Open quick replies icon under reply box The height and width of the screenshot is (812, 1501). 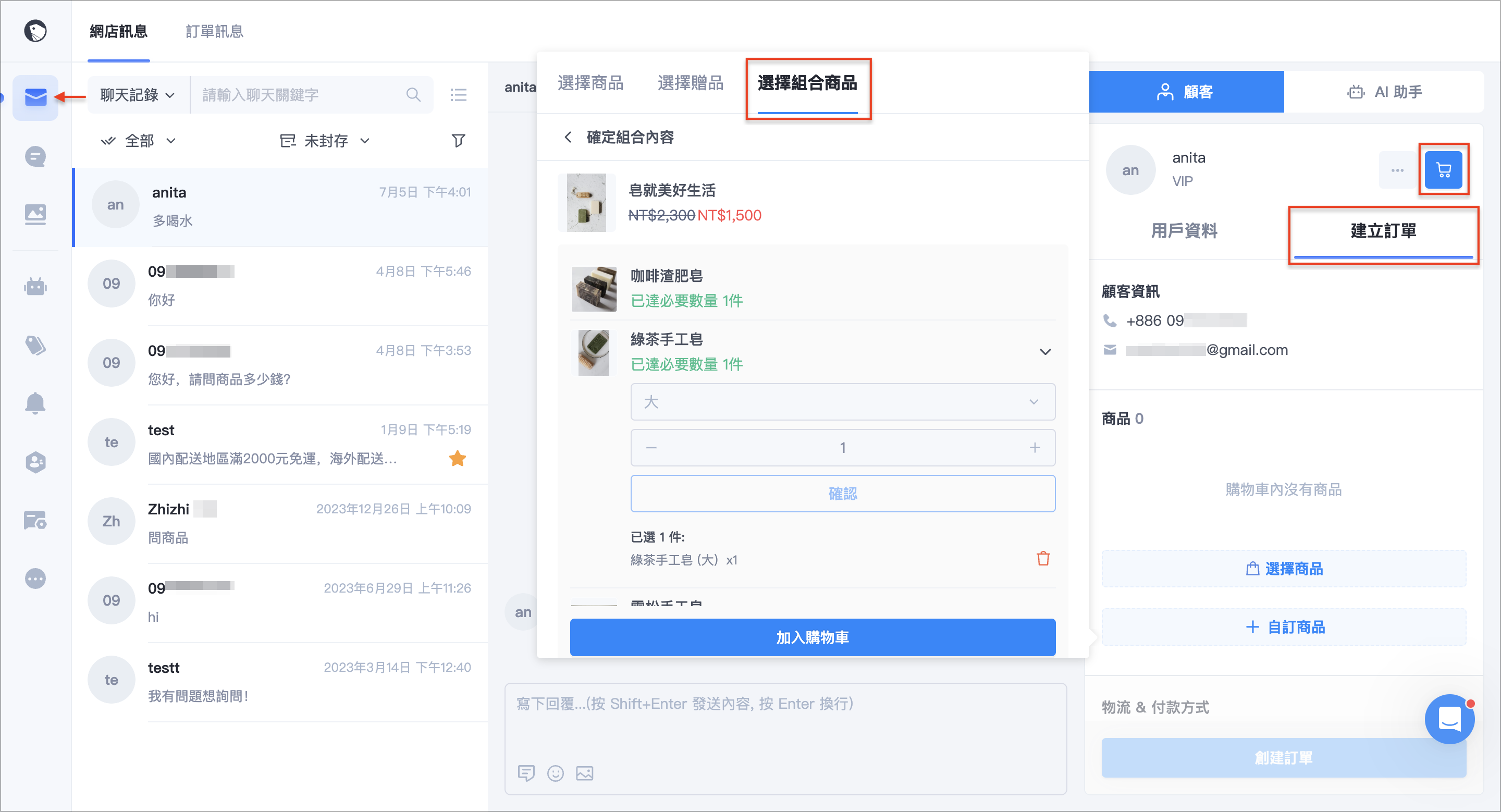click(526, 773)
